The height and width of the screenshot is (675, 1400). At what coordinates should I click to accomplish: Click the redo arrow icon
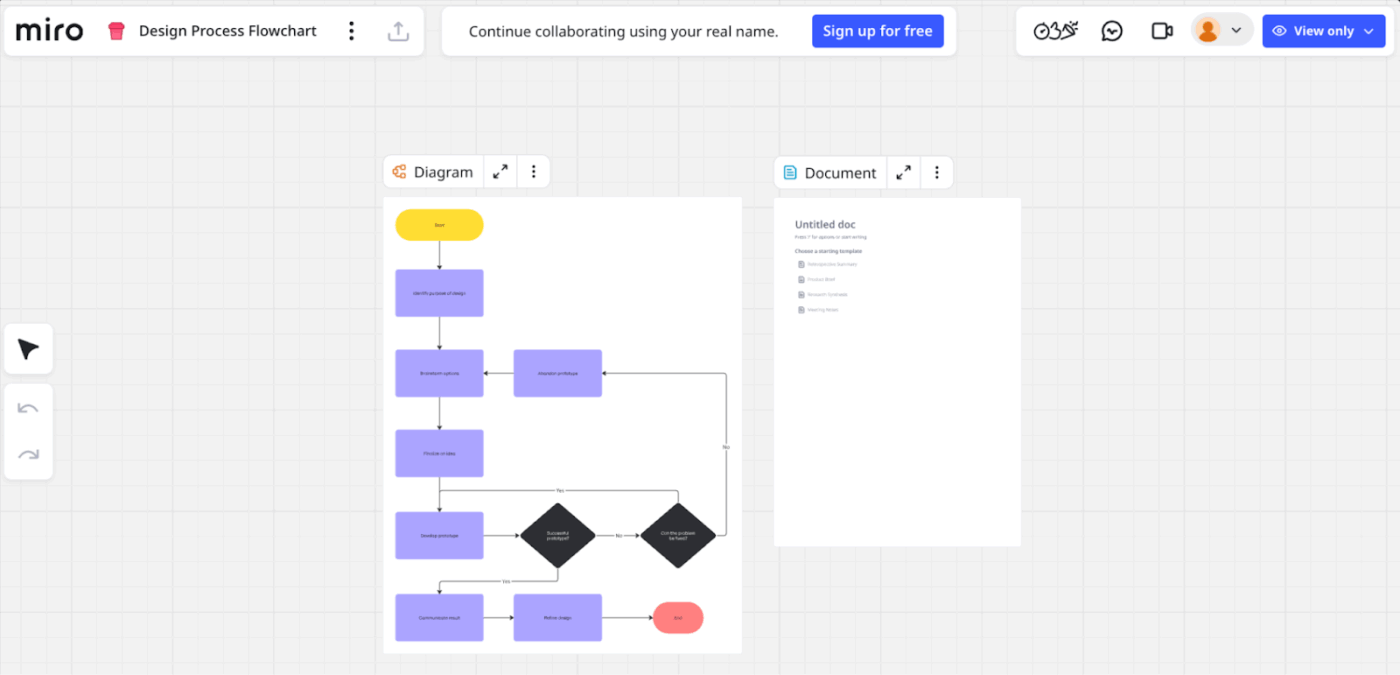point(28,453)
